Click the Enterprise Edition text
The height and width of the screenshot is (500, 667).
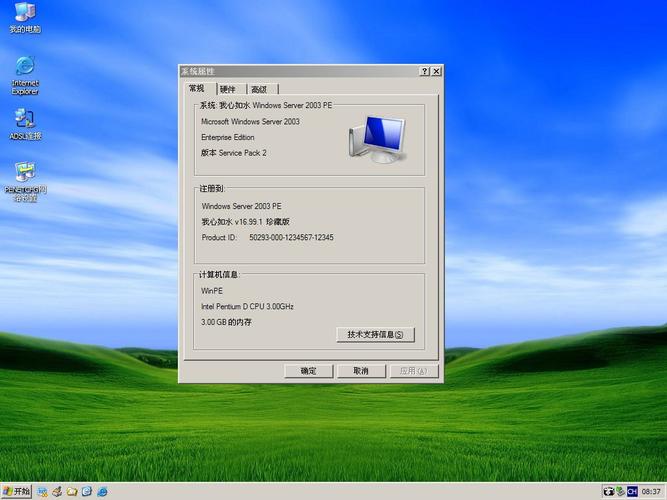click(x=228, y=137)
